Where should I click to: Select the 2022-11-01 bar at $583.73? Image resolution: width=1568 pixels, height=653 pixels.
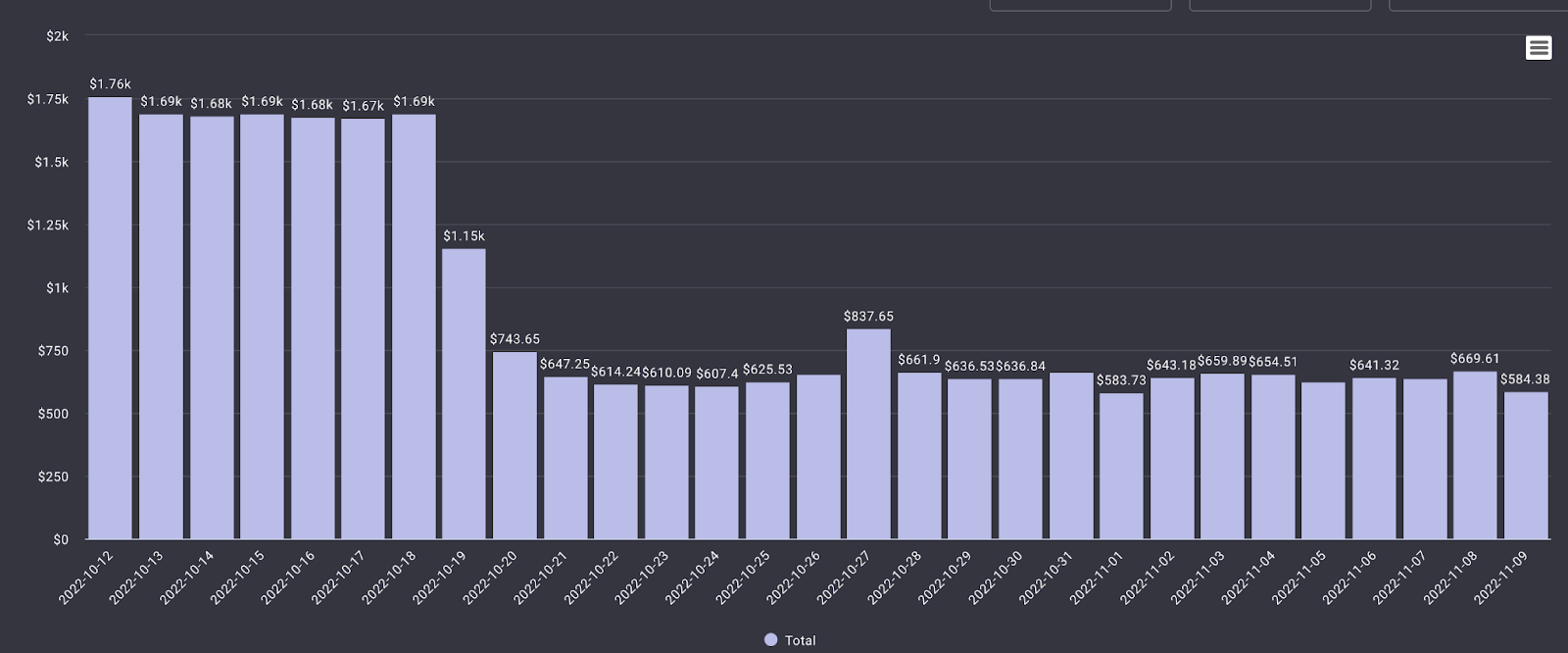click(1121, 466)
